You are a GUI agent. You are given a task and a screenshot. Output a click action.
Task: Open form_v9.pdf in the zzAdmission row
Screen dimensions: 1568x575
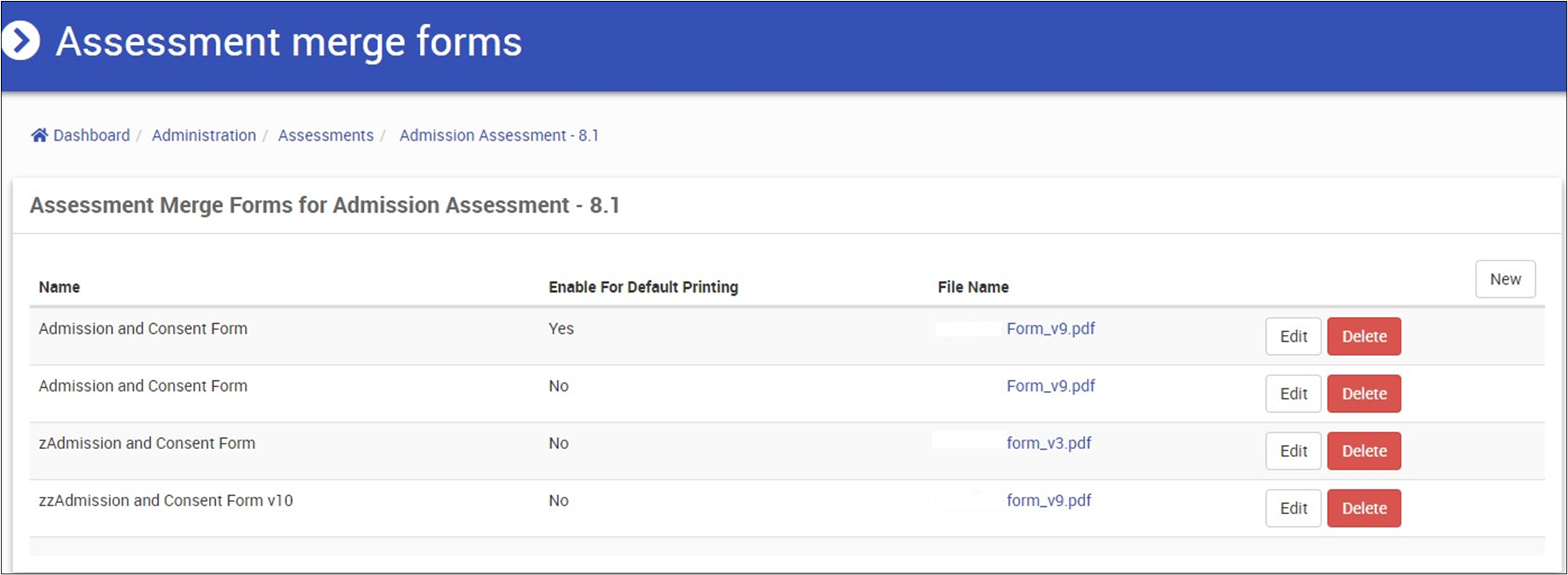(x=1048, y=500)
